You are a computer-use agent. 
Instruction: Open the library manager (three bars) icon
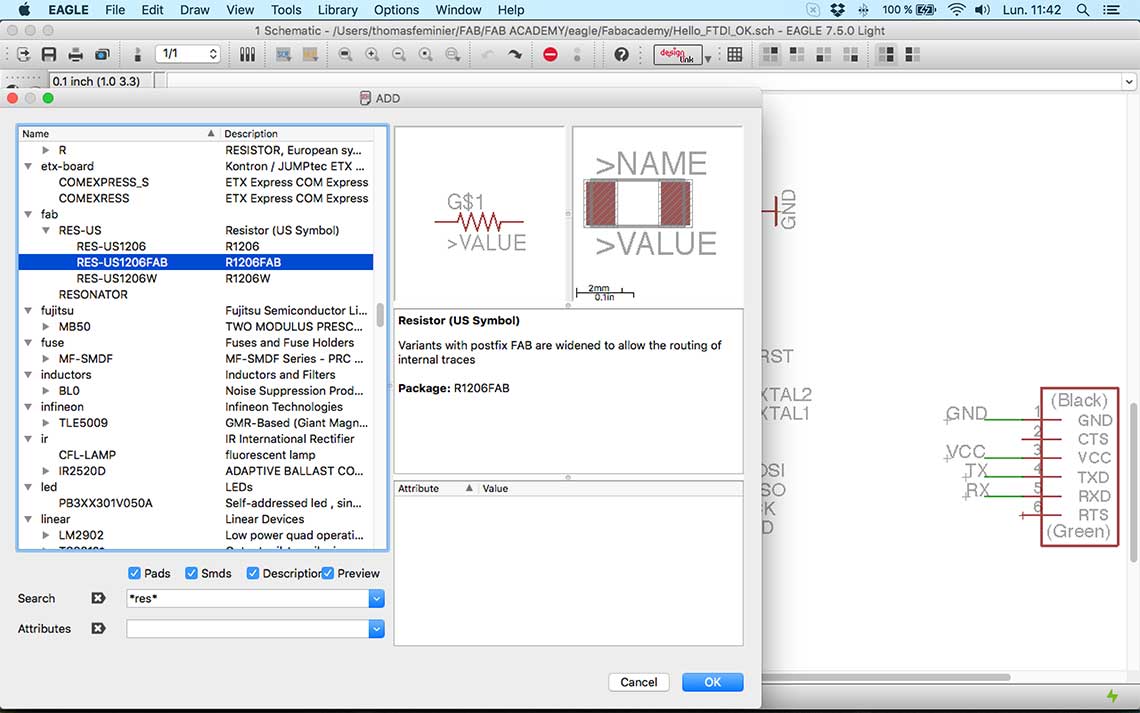247,55
